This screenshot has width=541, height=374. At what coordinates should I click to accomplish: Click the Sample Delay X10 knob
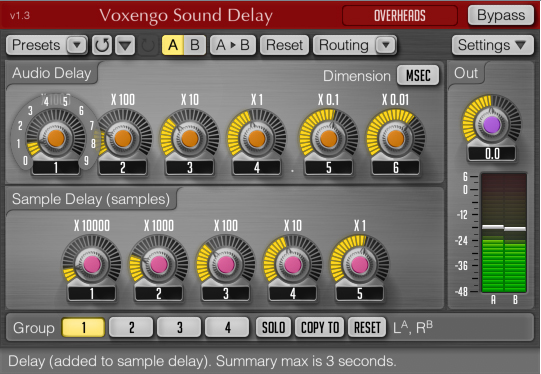[293, 264]
